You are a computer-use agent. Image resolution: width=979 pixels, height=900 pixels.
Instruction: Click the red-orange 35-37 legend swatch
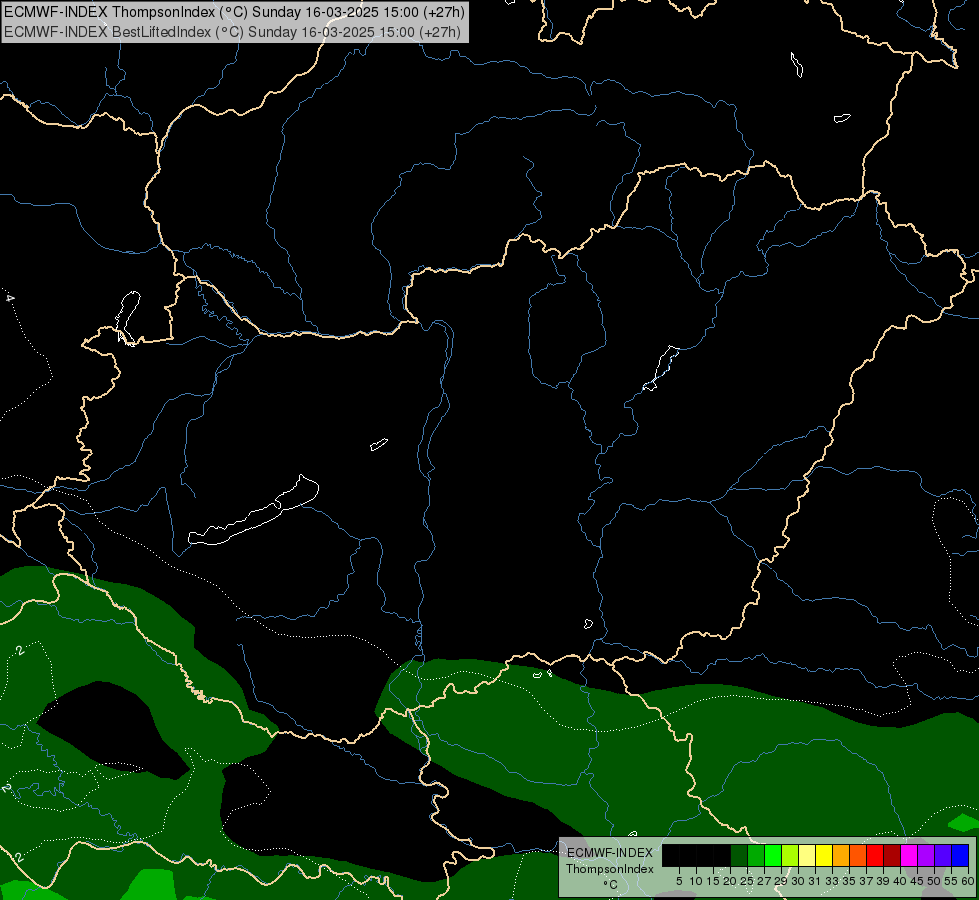pos(858,855)
